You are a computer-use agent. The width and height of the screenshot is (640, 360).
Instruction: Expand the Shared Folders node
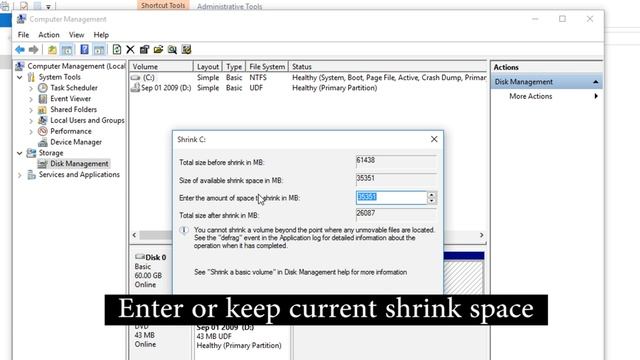pos(31,109)
